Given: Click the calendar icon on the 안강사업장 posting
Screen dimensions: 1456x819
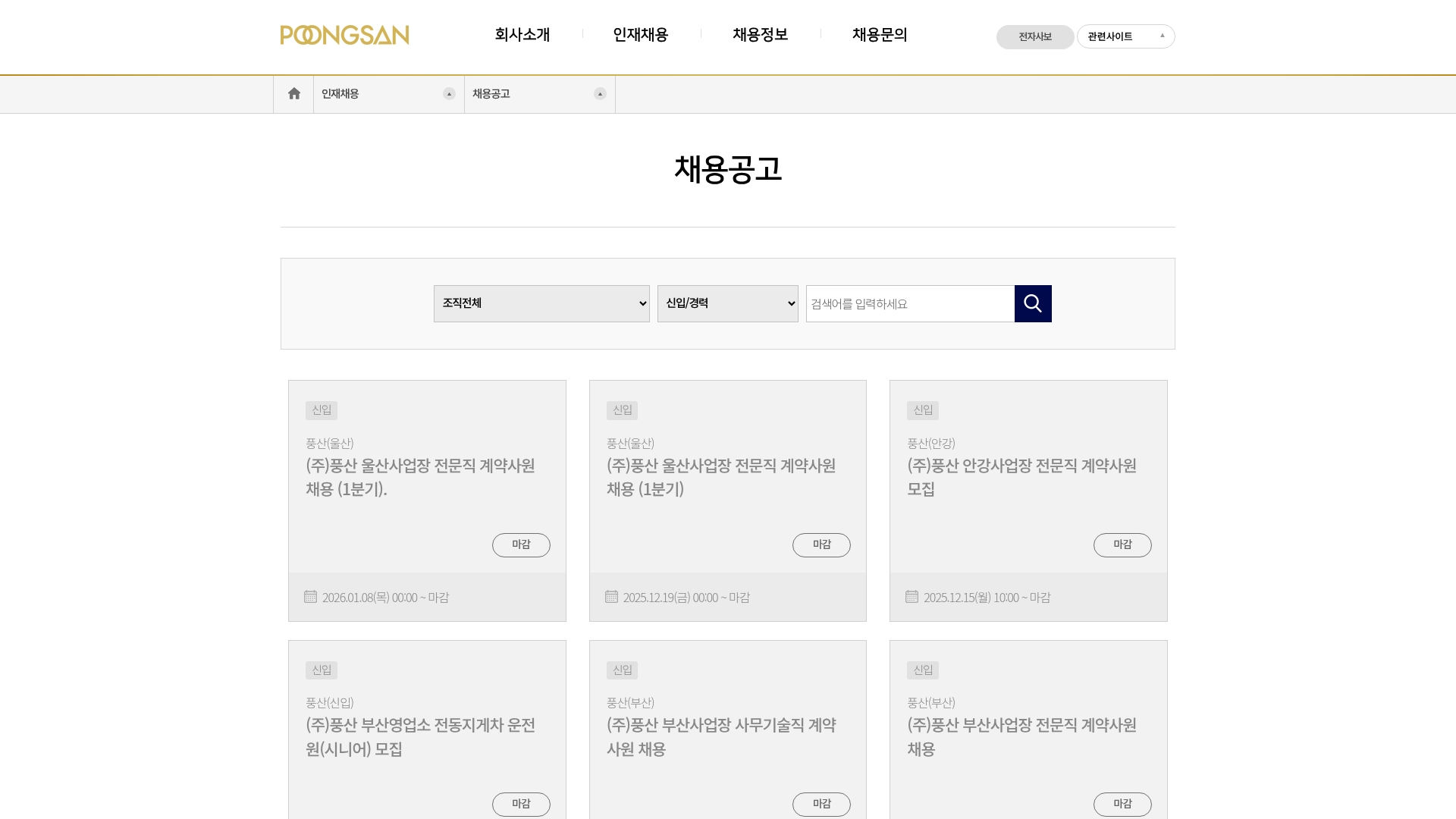Looking at the screenshot, I should pos(912,597).
